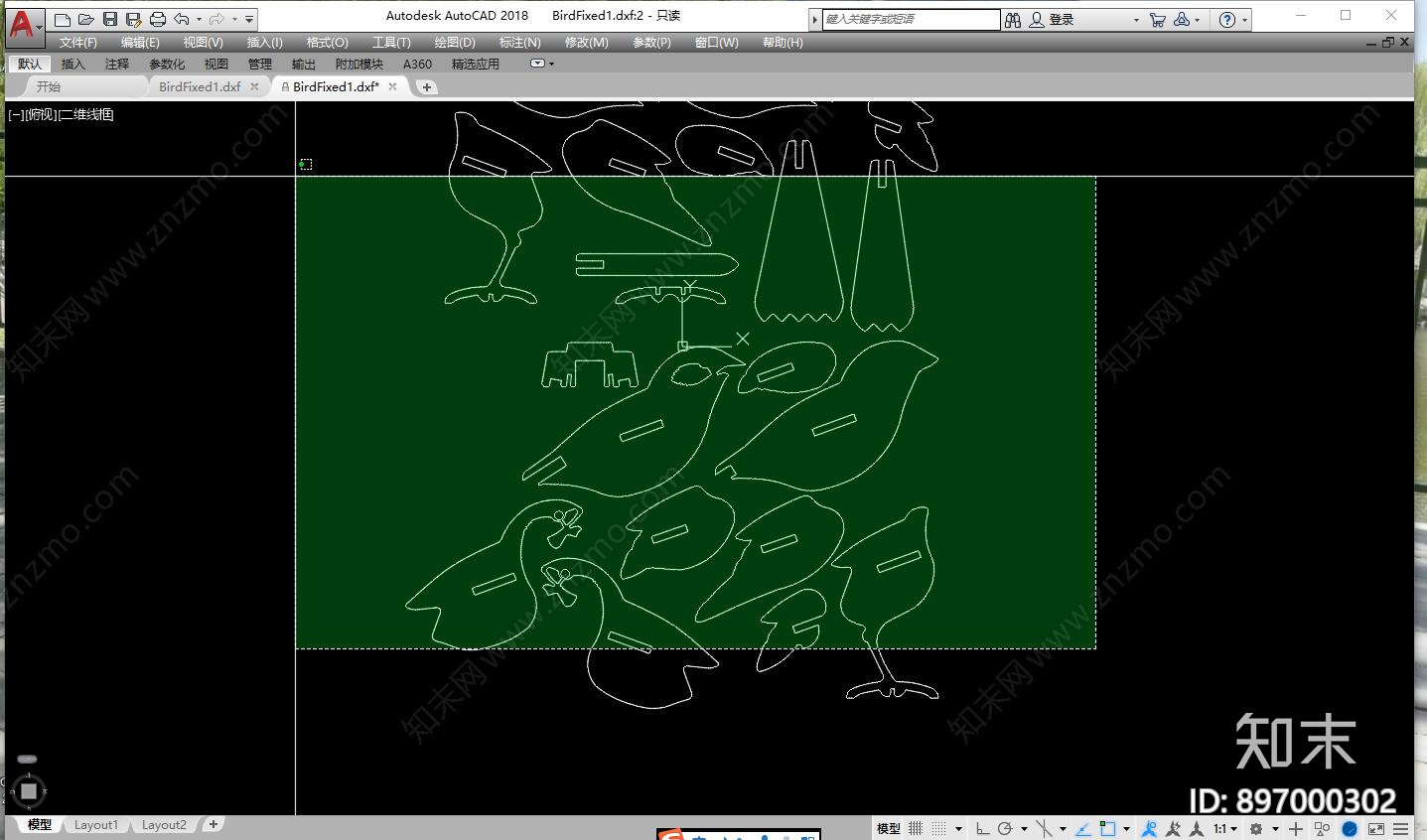1427x840 pixels.
Task: Toggle auto-add annotation scales icon
Action: 1173,828
